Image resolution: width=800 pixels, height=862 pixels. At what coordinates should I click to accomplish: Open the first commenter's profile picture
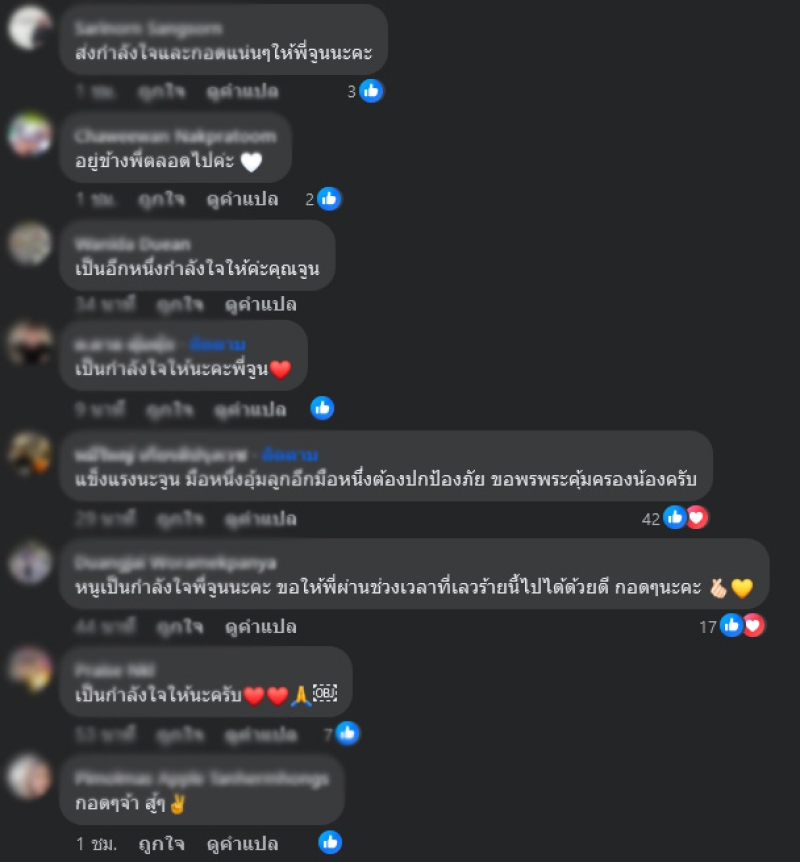30,27
